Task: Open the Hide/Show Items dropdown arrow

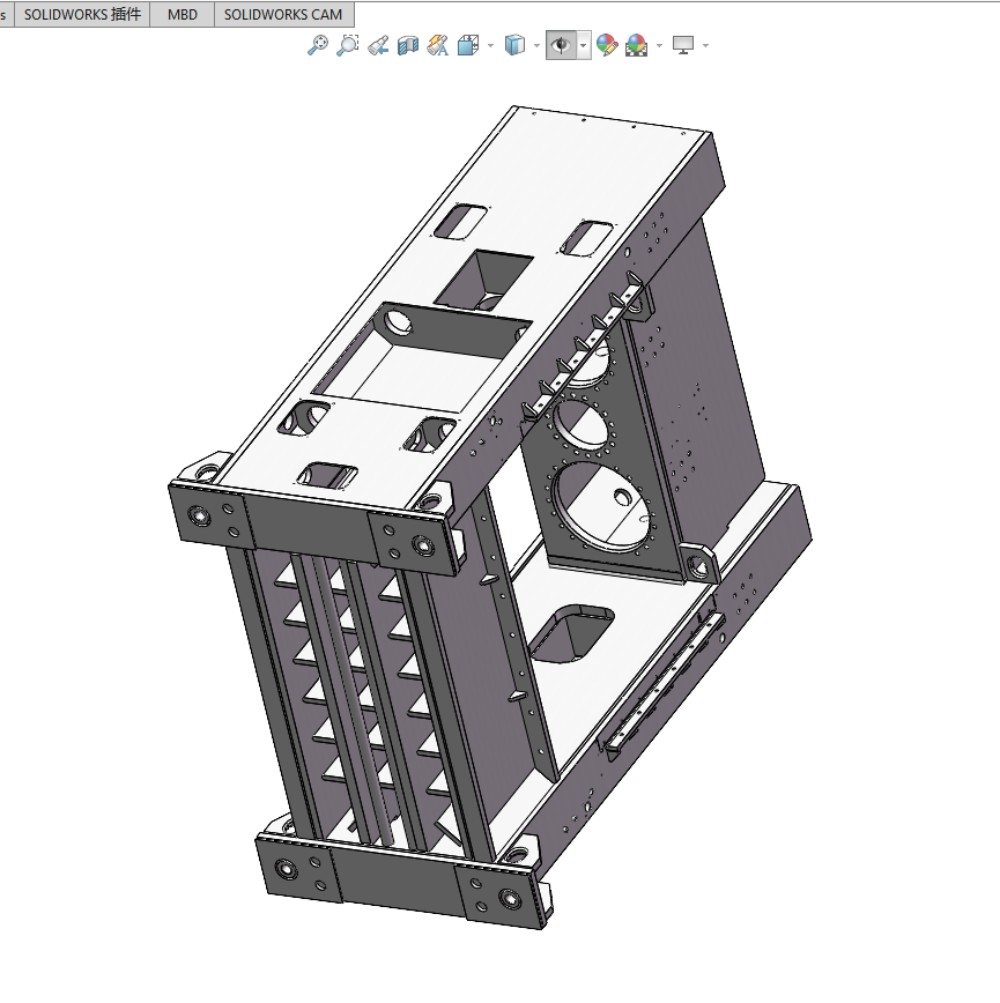Action: click(583, 46)
